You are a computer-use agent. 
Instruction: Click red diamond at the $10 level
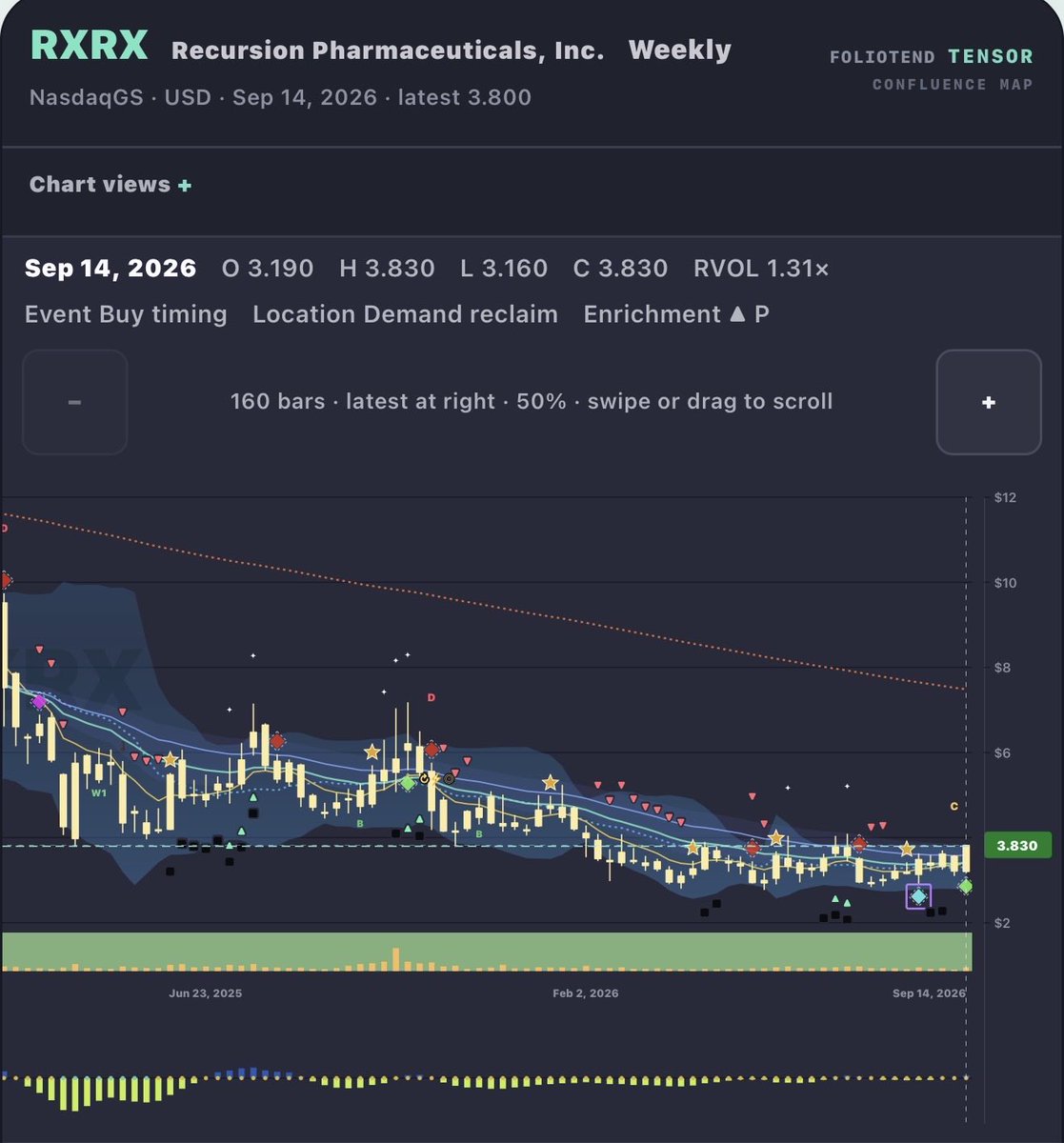[x=5, y=580]
